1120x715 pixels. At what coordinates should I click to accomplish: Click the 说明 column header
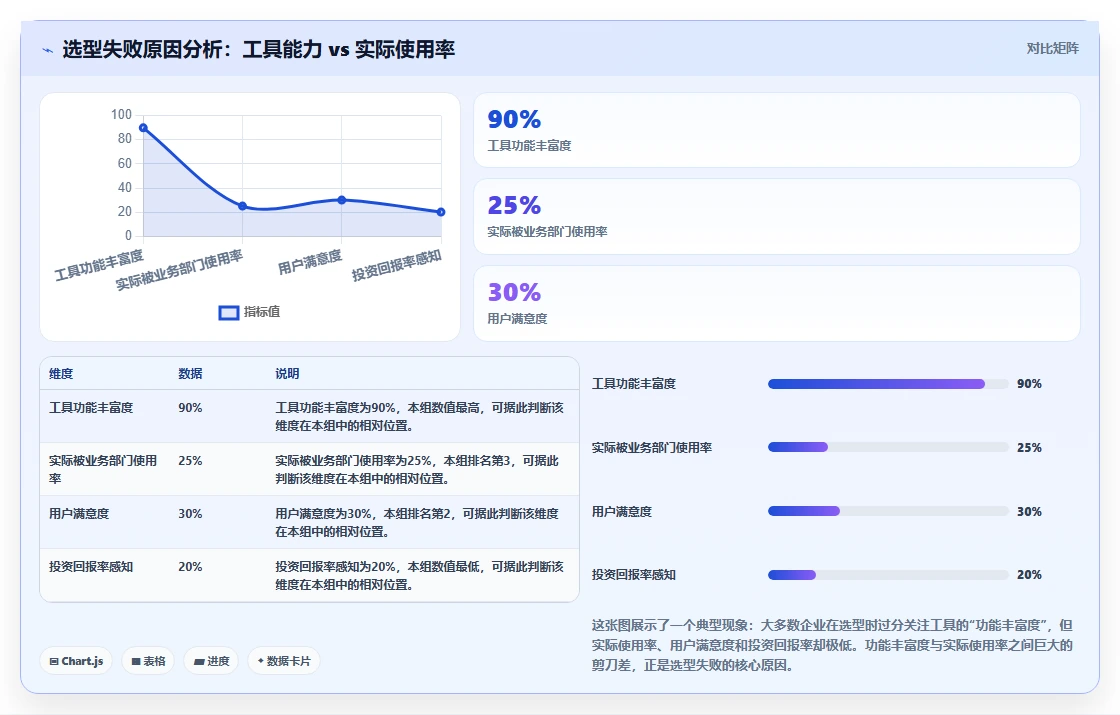(287, 374)
